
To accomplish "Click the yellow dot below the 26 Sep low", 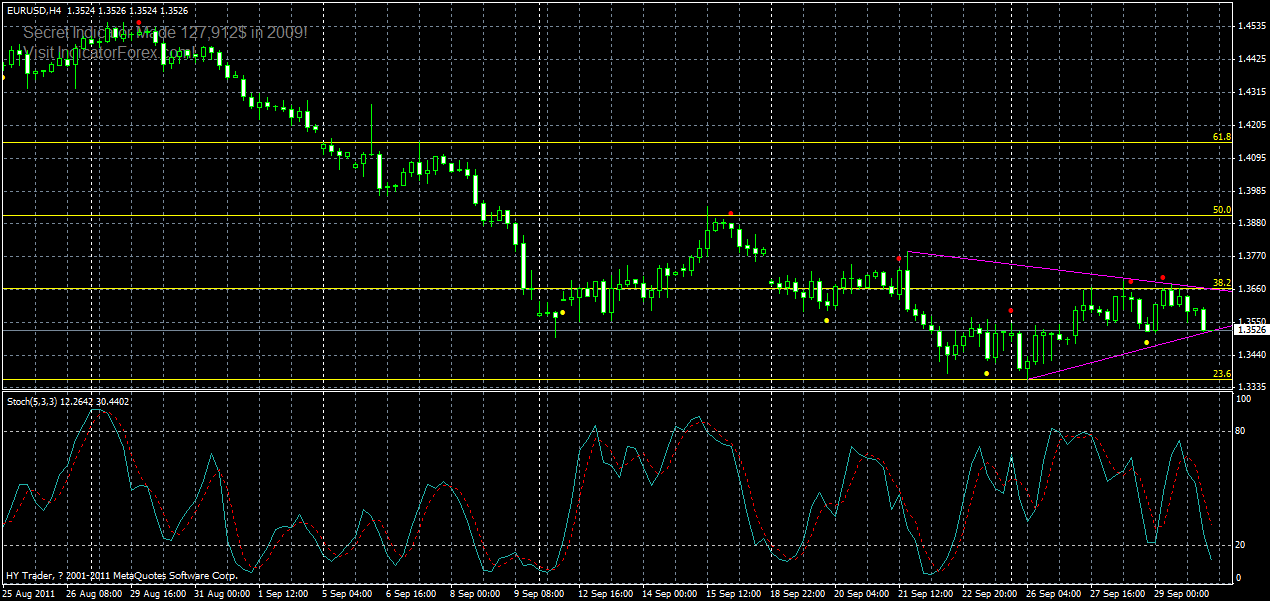I will click(1146, 343).
